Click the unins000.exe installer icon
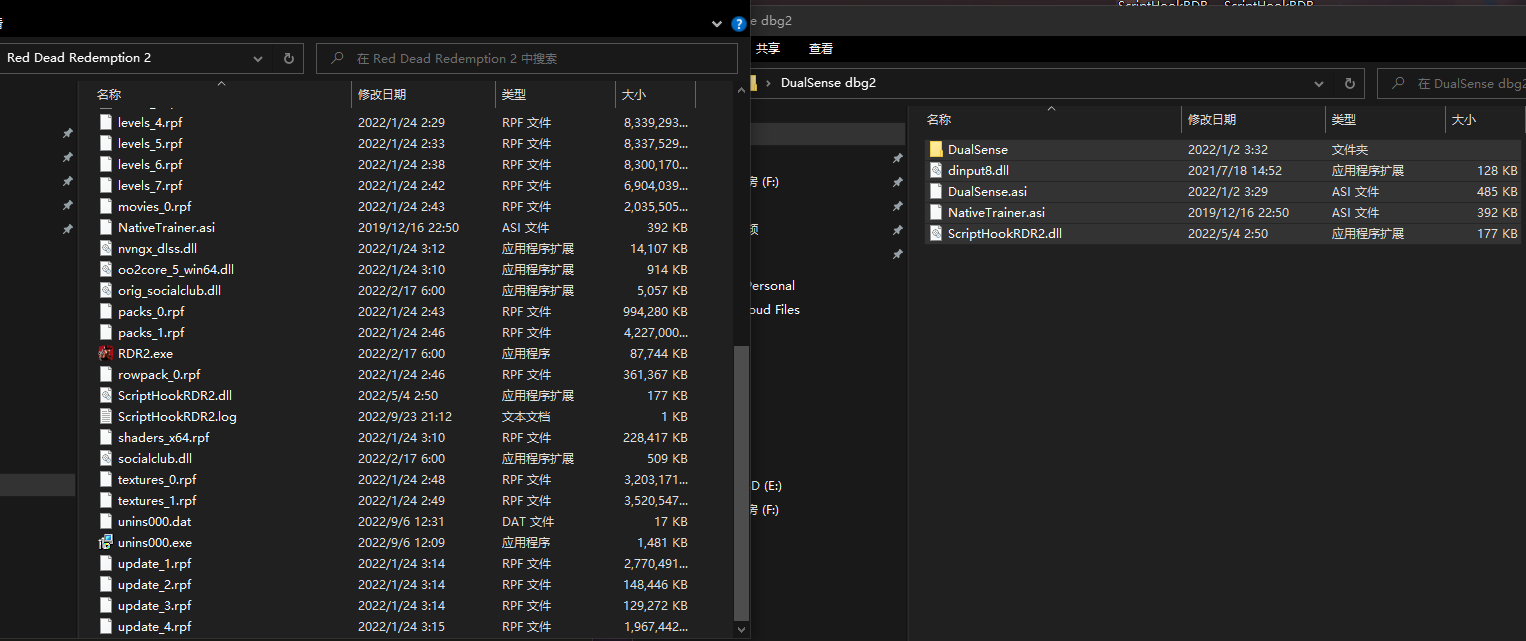This screenshot has height=641, width=1526. pos(106,542)
